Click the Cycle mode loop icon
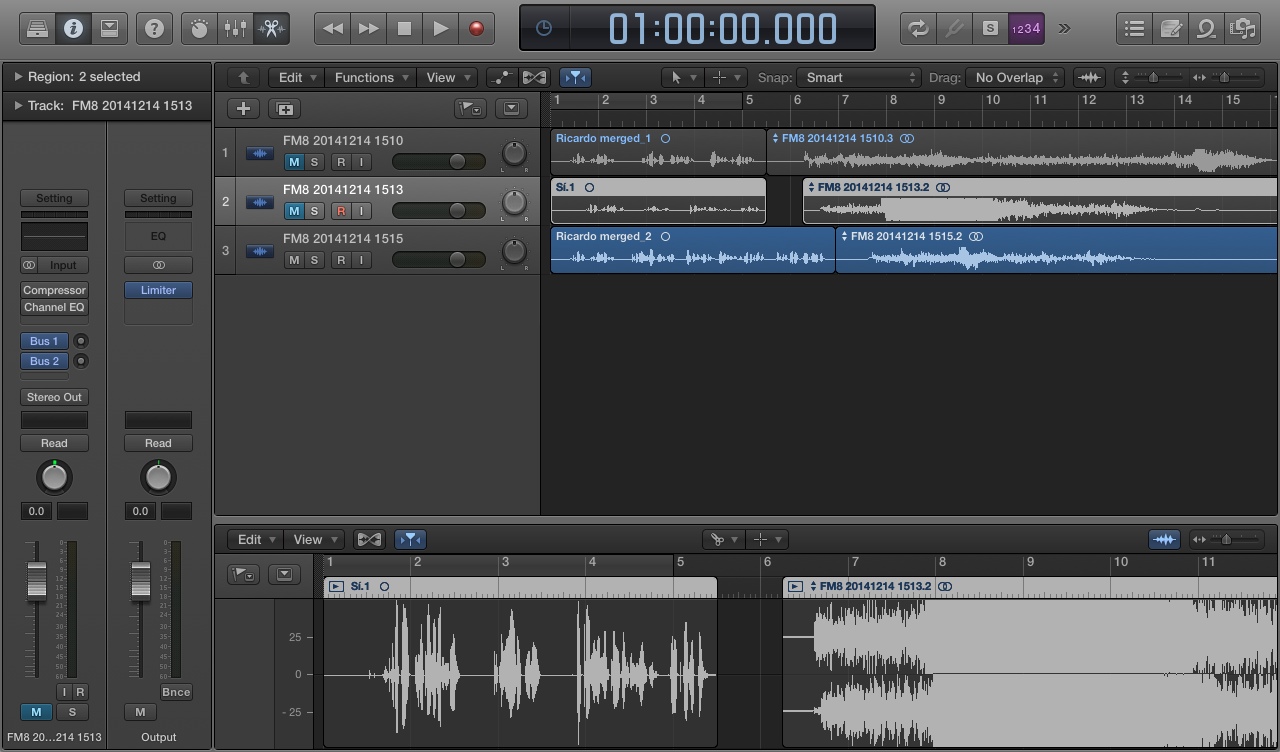The height and width of the screenshot is (752, 1280). [x=917, y=29]
